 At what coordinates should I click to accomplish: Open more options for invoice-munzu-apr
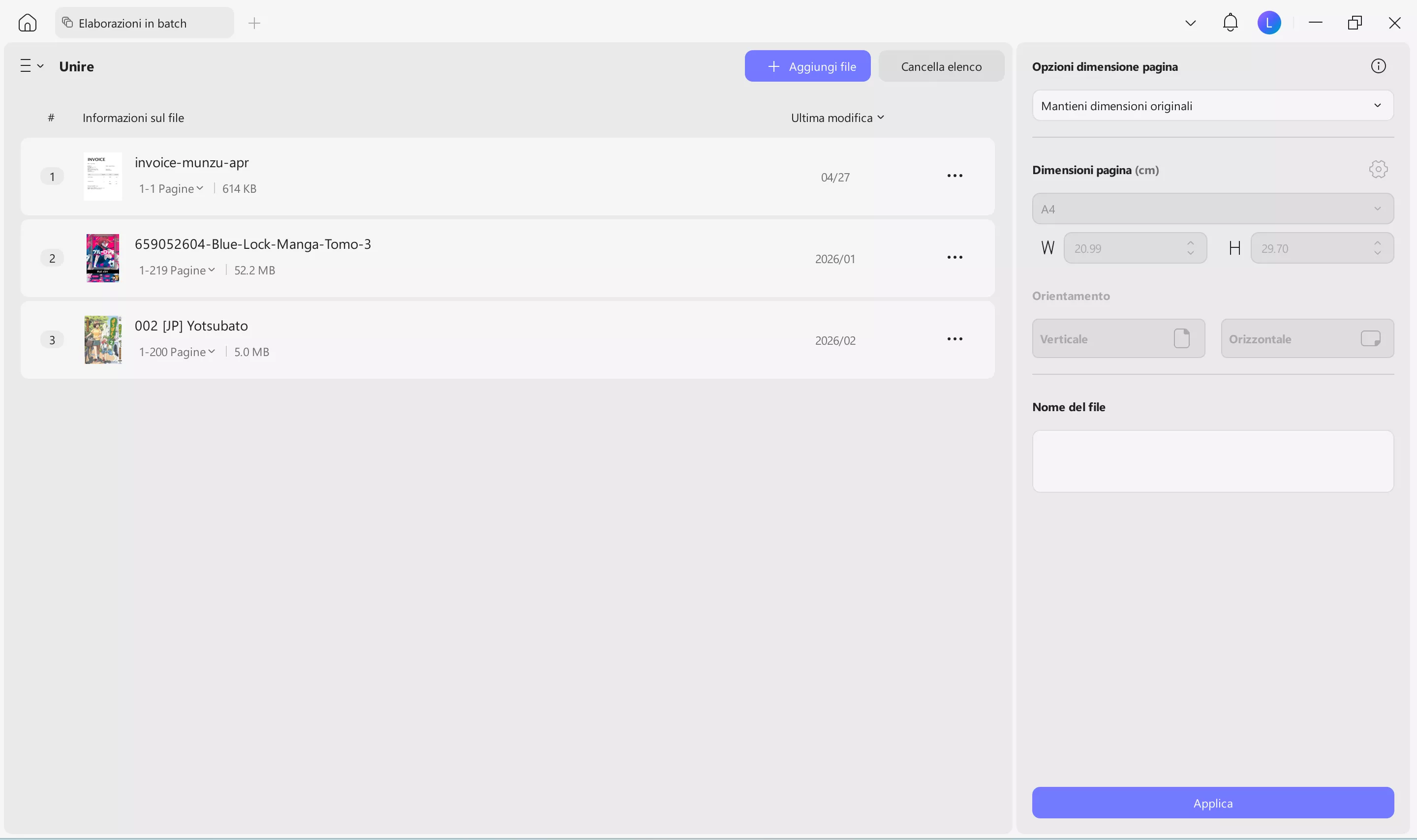tap(954, 176)
